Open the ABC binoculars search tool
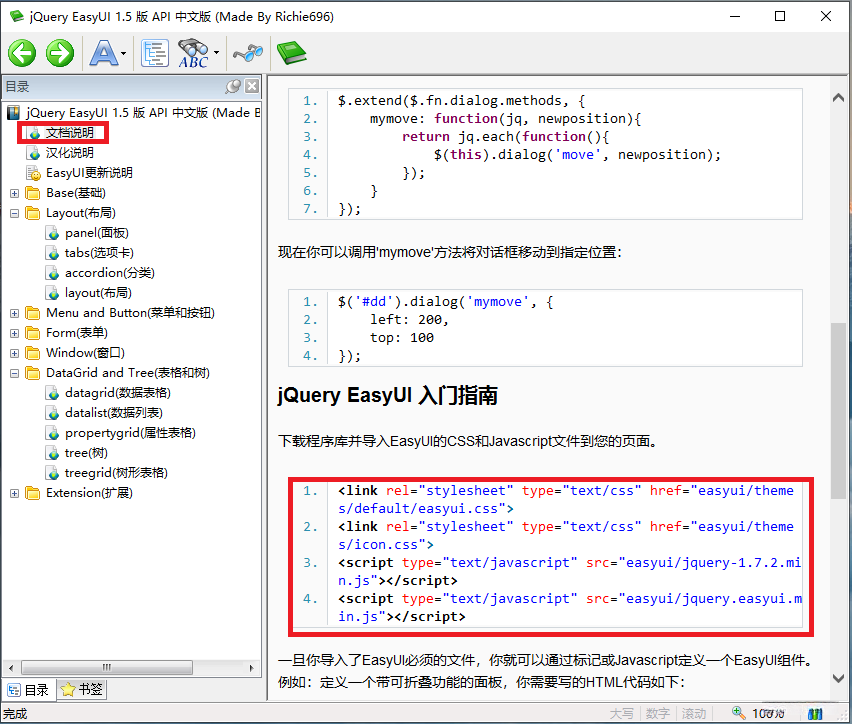 pyautogui.click(x=193, y=53)
